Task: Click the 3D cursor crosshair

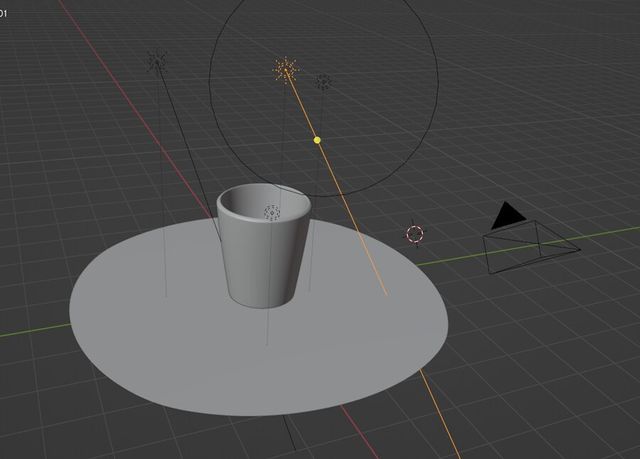Action: (415, 234)
